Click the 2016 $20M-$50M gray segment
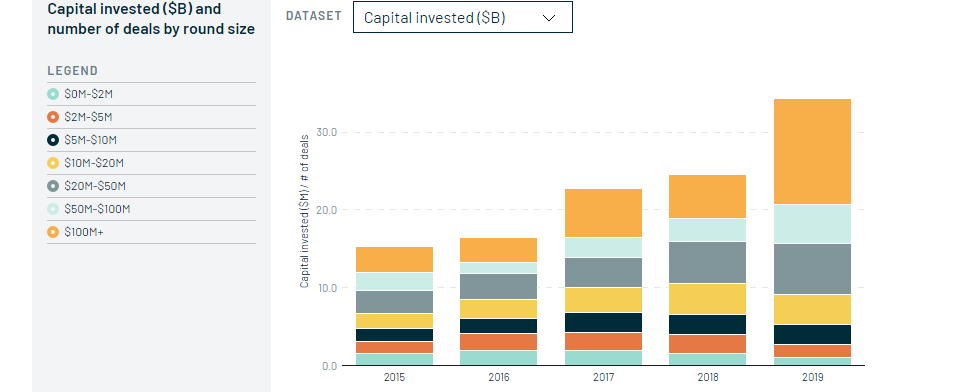959x392 pixels. (x=498, y=286)
